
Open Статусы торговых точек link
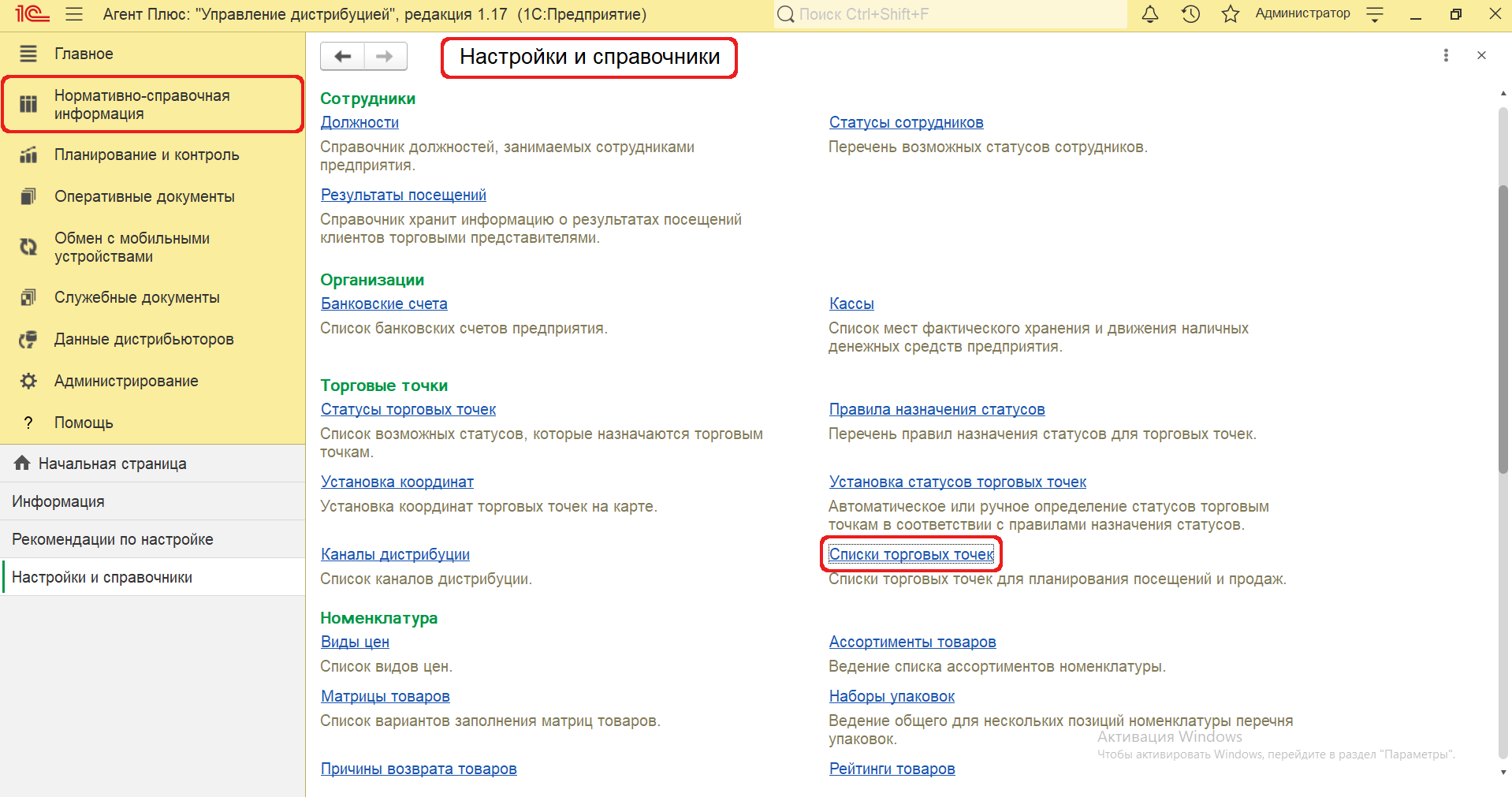(x=408, y=409)
